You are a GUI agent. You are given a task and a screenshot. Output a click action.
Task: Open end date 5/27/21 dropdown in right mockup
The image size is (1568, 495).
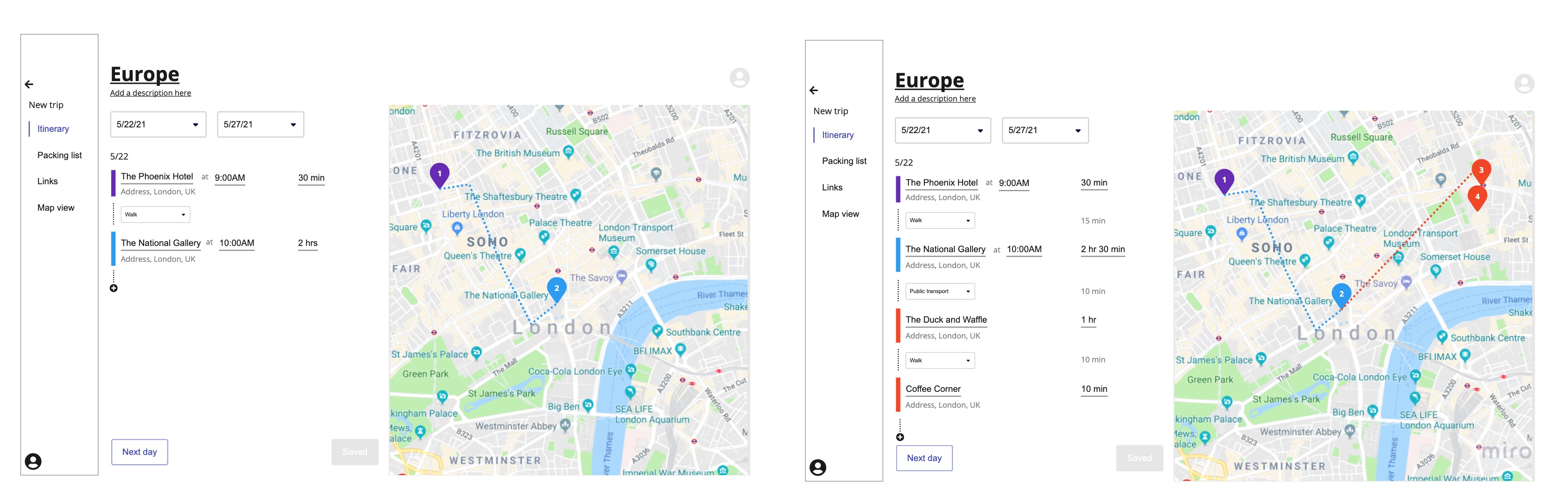(1045, 130)
